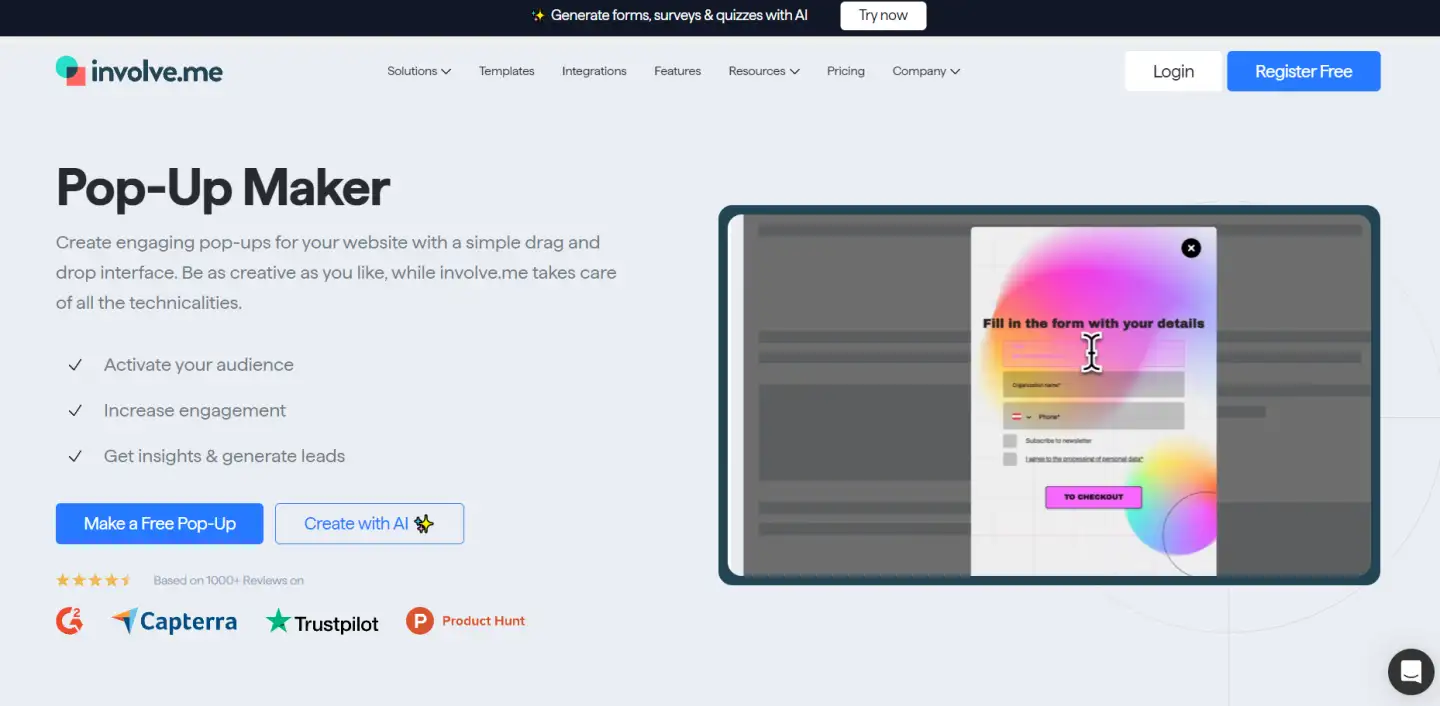This screenshot has width=1440, height=706.
Task: Click the first input field in preview form
Action: [1093, 353]
